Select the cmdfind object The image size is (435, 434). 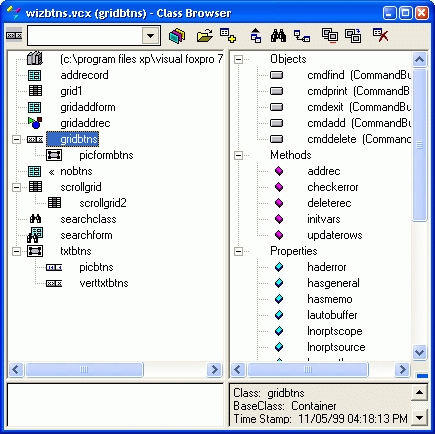[x=359, y=75]
